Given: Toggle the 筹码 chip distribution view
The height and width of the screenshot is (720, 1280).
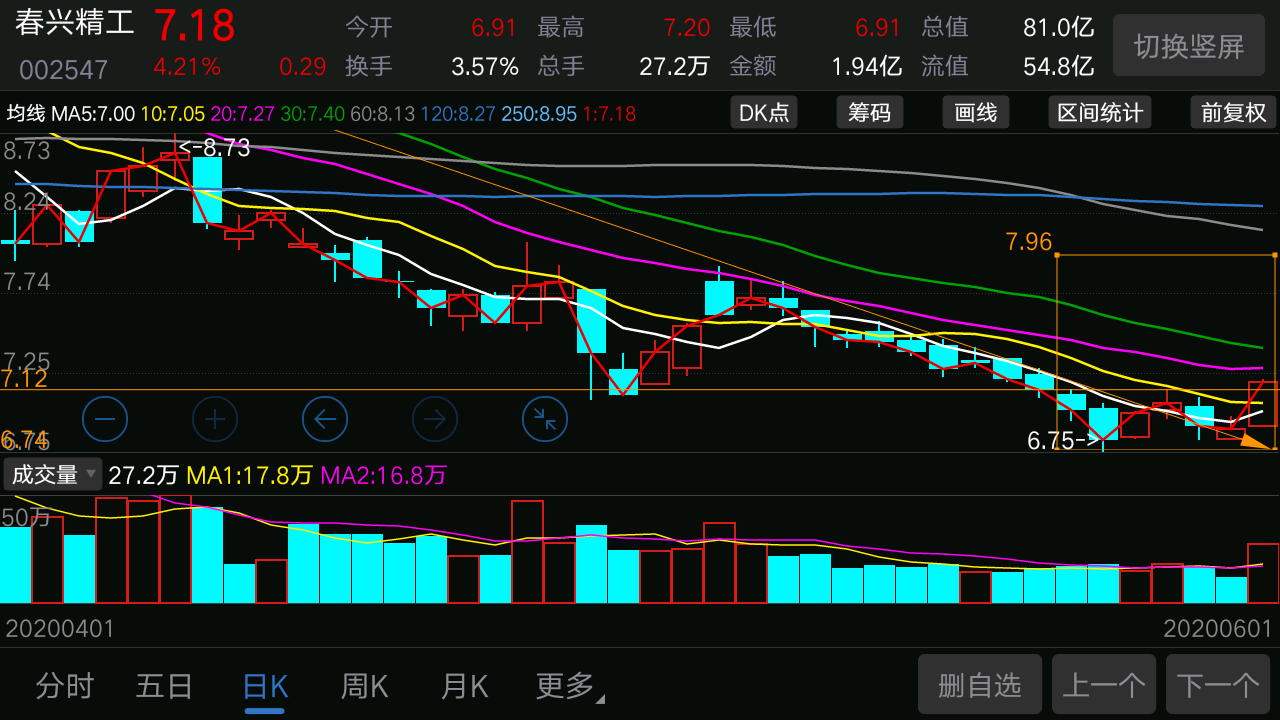Looking at the screenshot, I should pos(870,113).
